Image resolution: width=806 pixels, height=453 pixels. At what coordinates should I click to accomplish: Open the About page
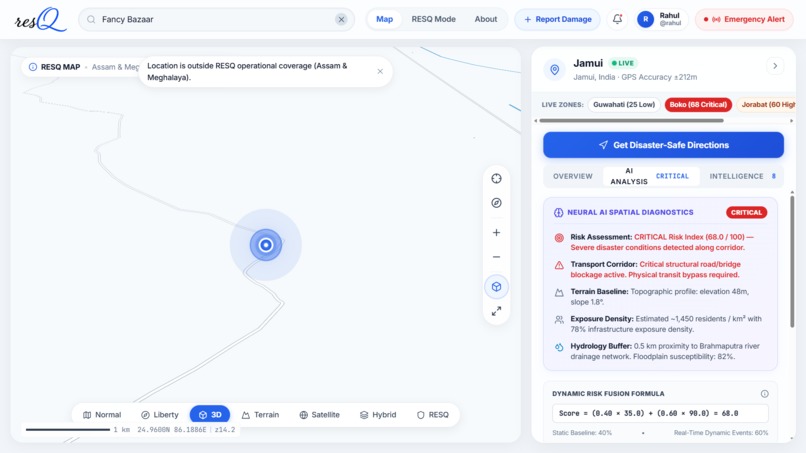click(x=486, y=19)
